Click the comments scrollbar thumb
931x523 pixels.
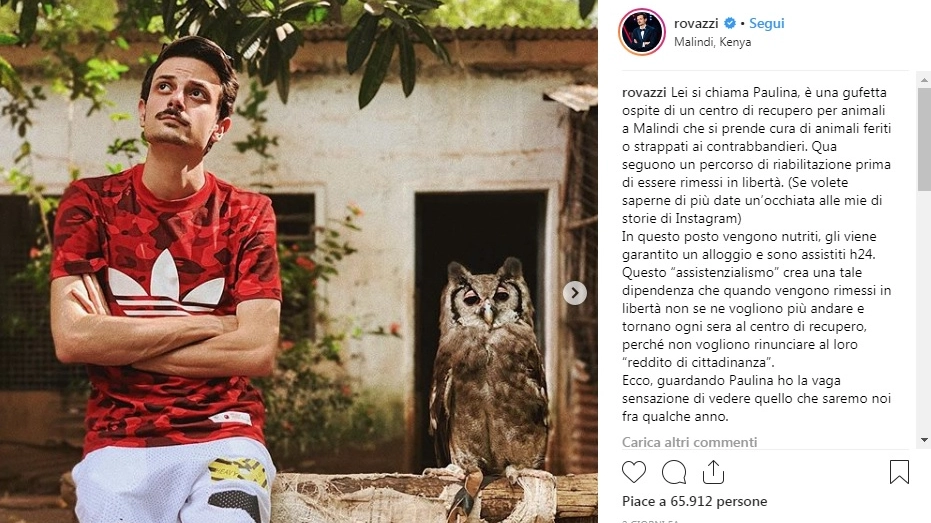coord(924,140)
